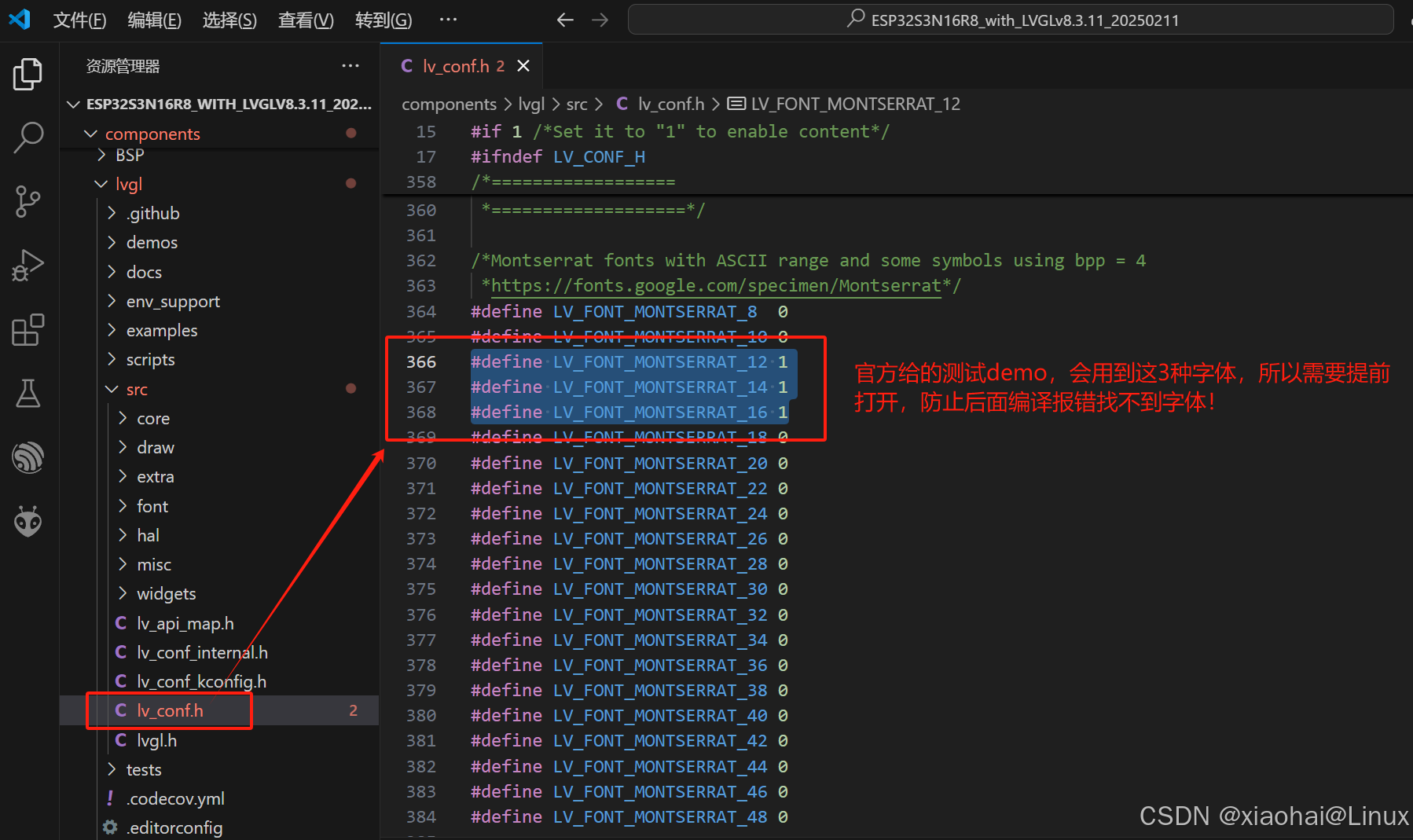The height and width of the screenshot is (840, 1413).
Task: Open the Run and Debug view
Action: (28, 265)
